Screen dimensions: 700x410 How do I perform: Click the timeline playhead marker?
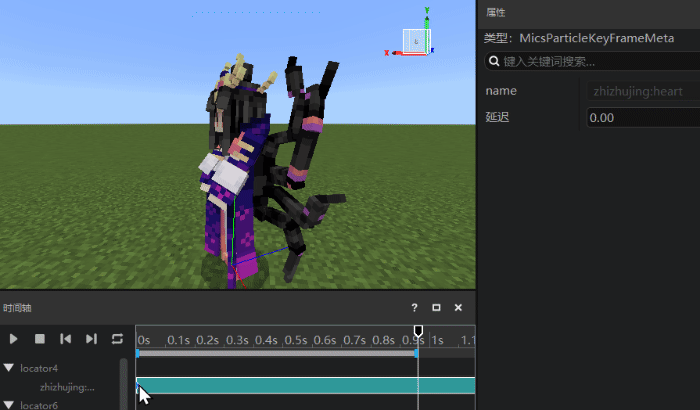coord(418,331)
